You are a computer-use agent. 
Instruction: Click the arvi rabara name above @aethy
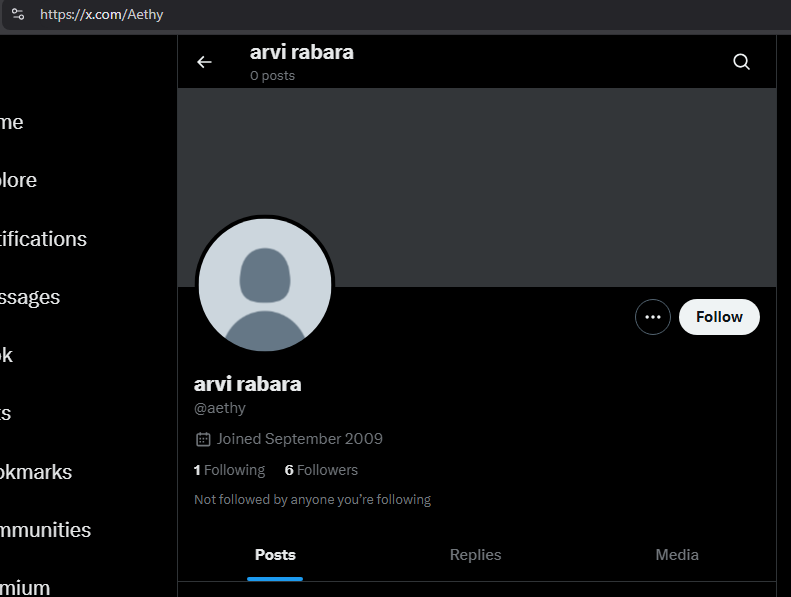(x=248, y=384)
